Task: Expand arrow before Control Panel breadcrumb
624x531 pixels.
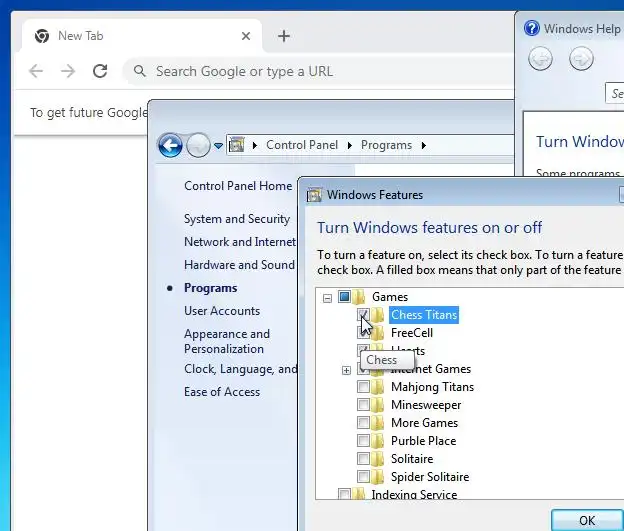Action: pyautogui.click(x=255, y=146)
